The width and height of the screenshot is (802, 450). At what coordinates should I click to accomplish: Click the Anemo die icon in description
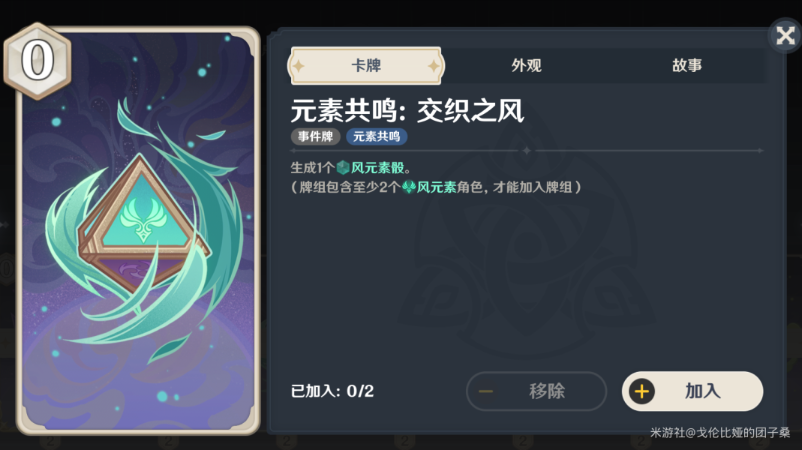343,167
